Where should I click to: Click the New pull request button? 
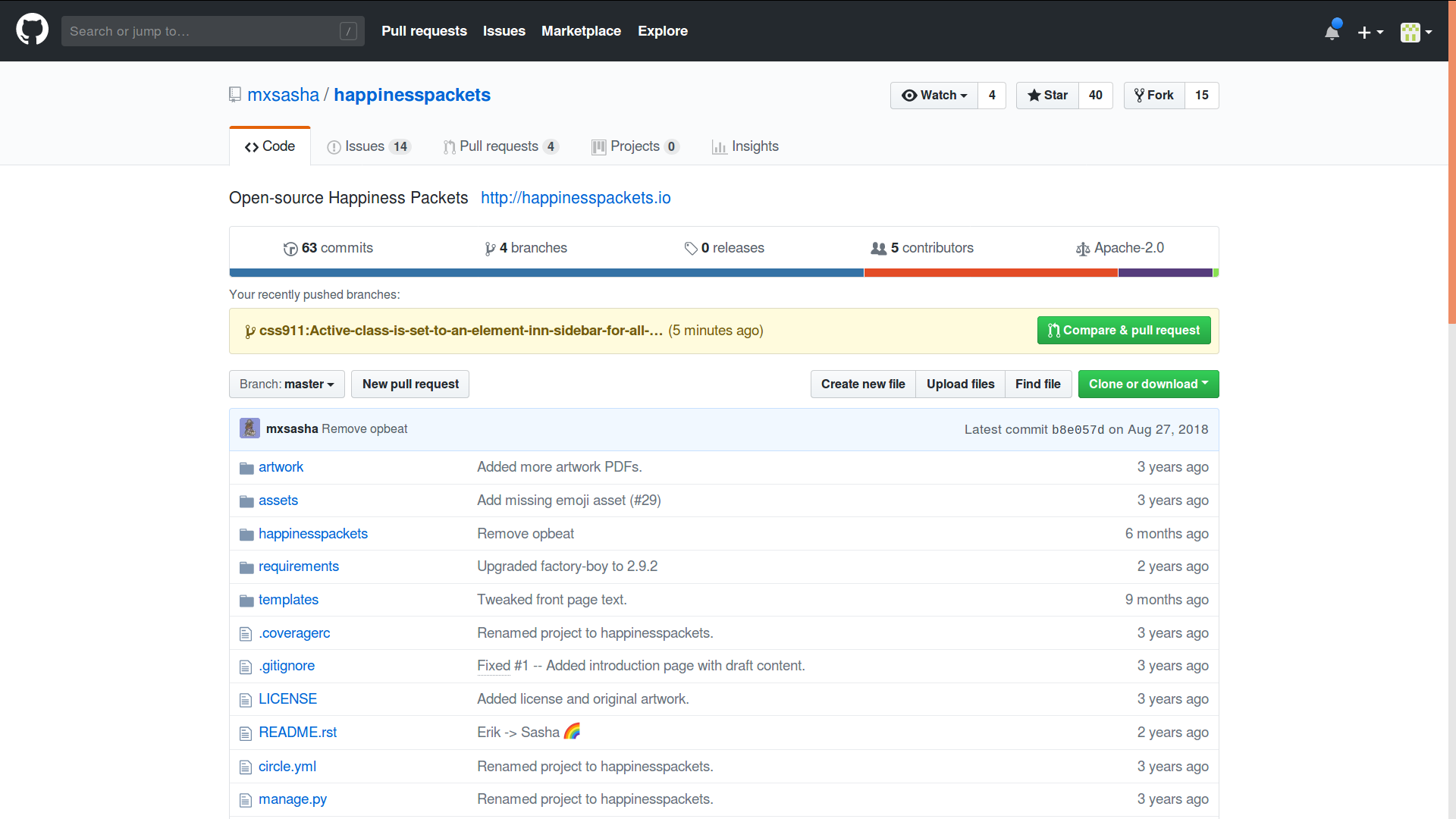point(410,384)
